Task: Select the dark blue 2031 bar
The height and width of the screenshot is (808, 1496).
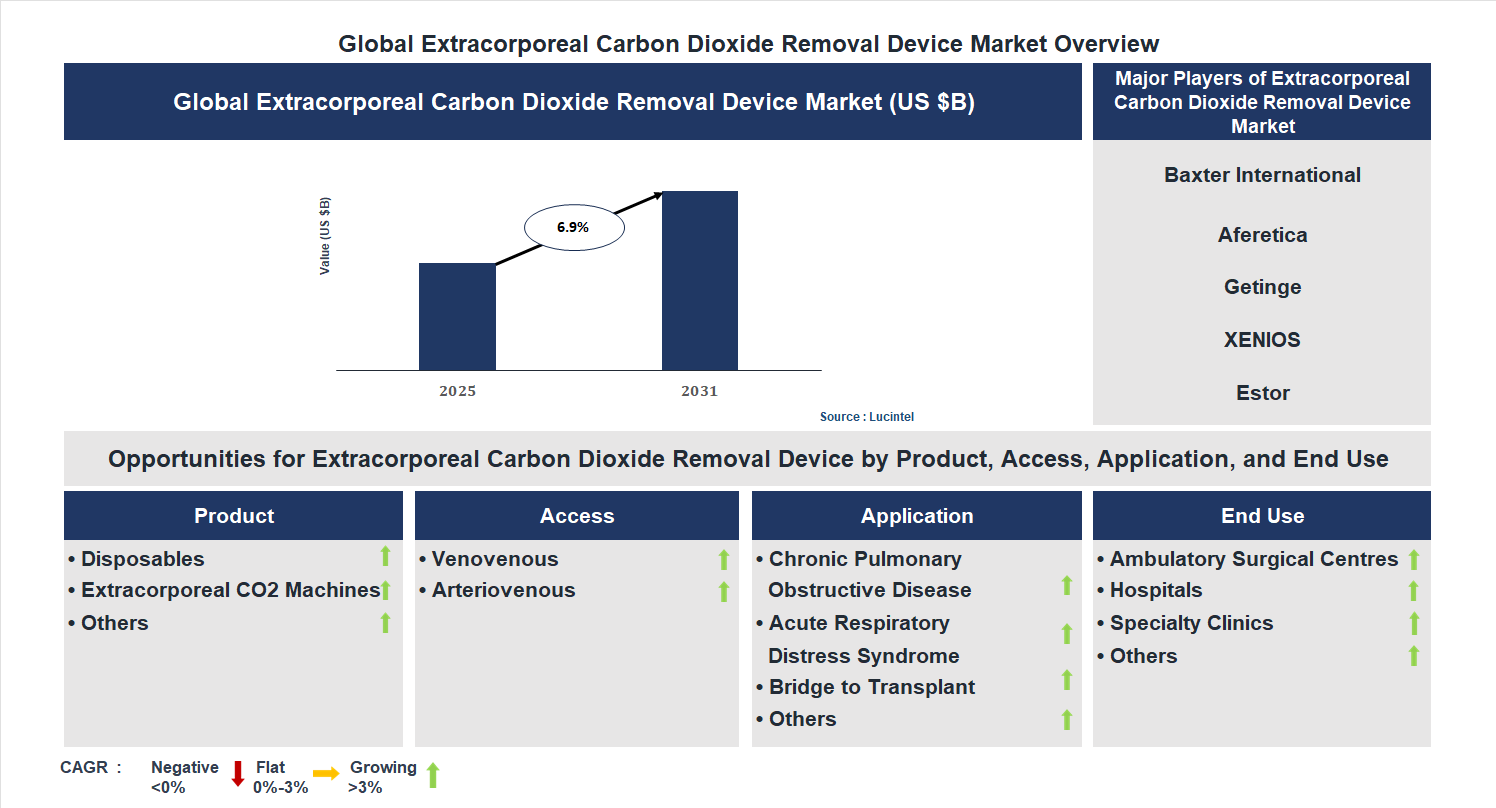Action: (699, 280)
